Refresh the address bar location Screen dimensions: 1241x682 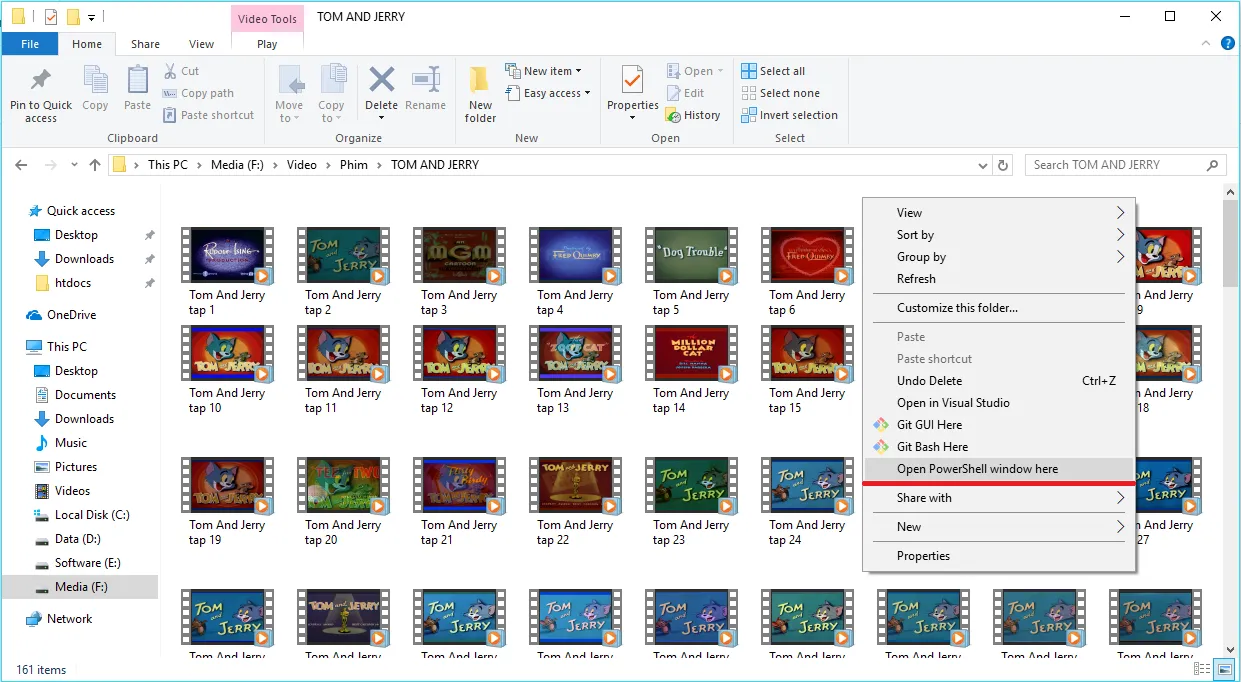click(x=1004, y=165)
